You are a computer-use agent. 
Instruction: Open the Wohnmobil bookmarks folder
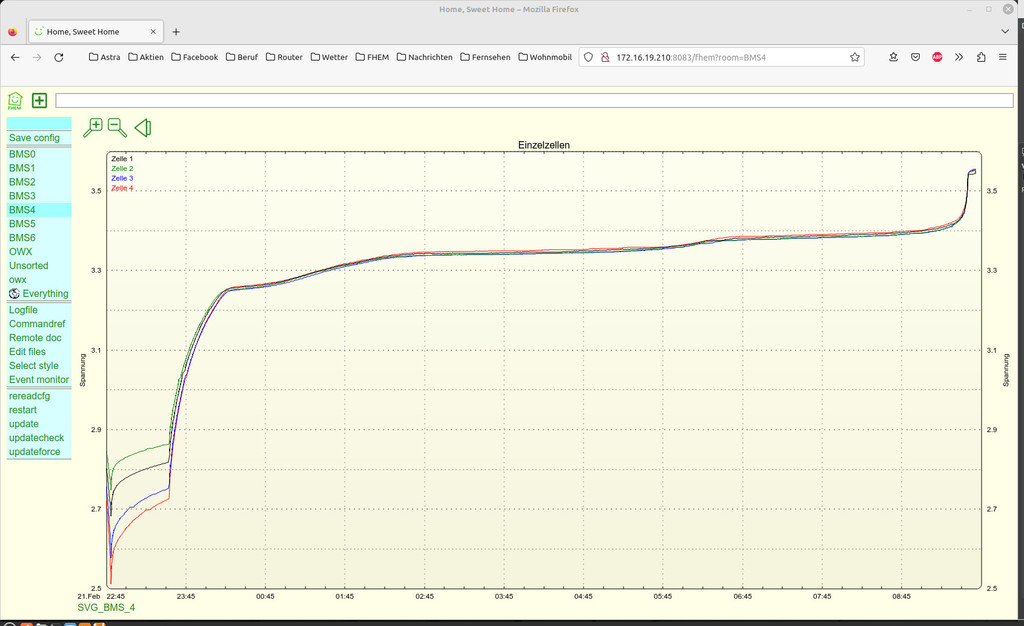(545, 57)
